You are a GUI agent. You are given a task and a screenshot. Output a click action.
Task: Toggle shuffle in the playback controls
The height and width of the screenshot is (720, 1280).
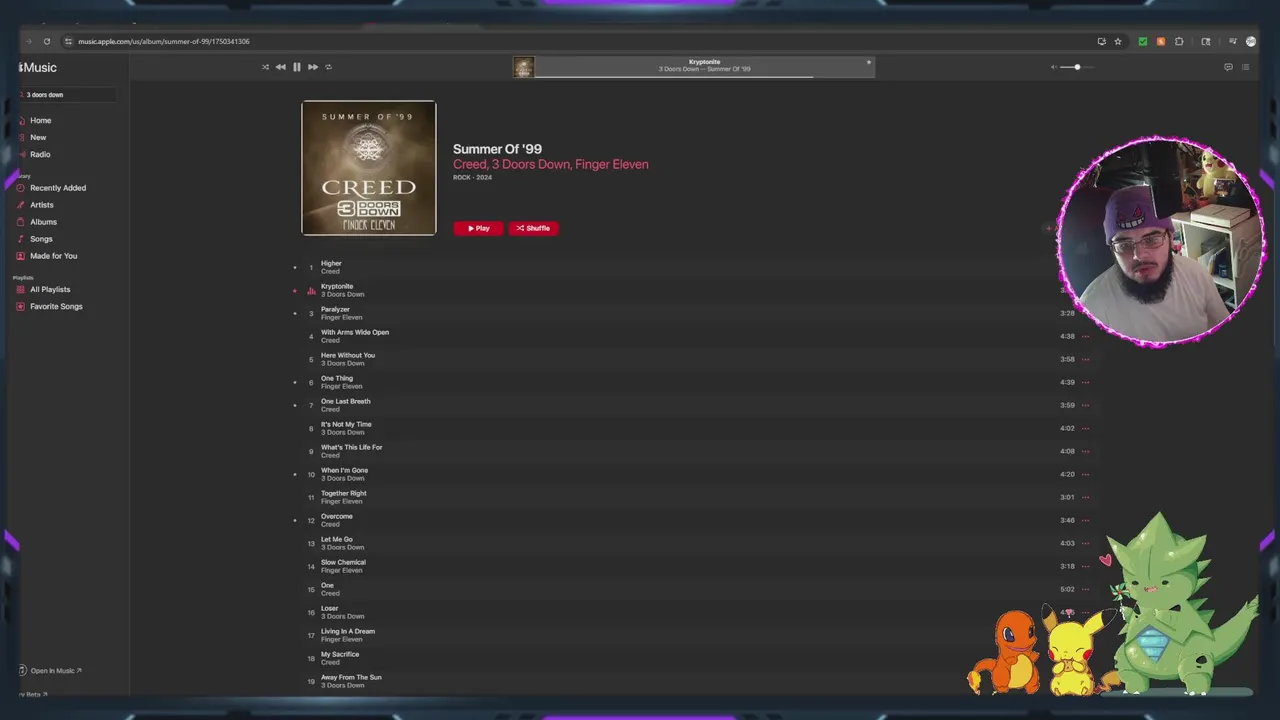tap(265, 67)
